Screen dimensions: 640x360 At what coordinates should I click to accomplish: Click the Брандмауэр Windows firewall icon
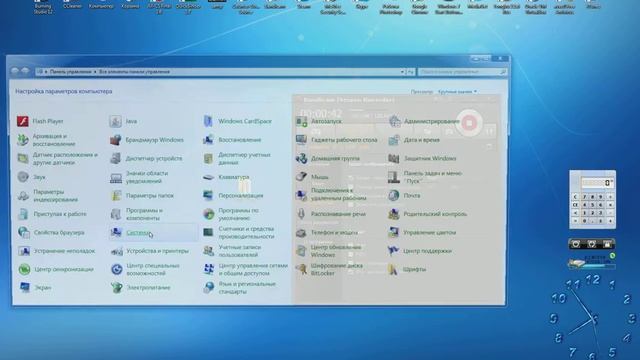(116, 140)
